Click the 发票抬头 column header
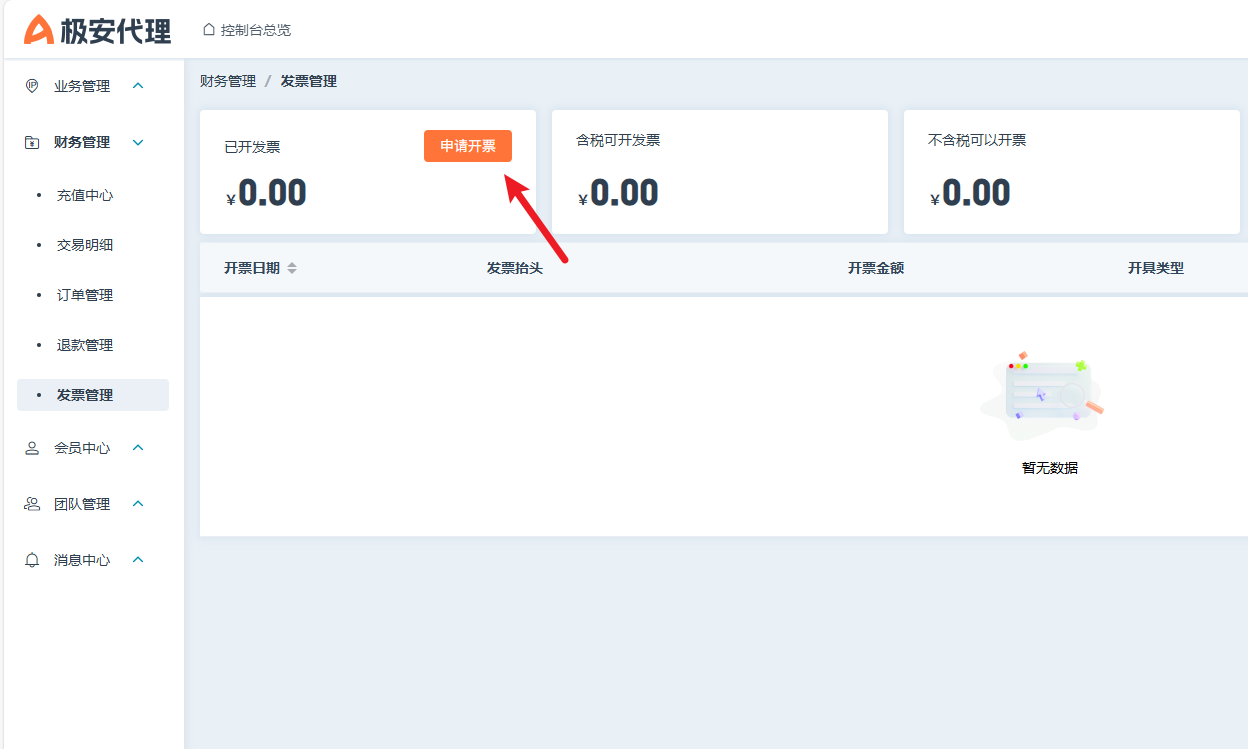Viewport: 1248px width, 749px height. tap(514, 268)
